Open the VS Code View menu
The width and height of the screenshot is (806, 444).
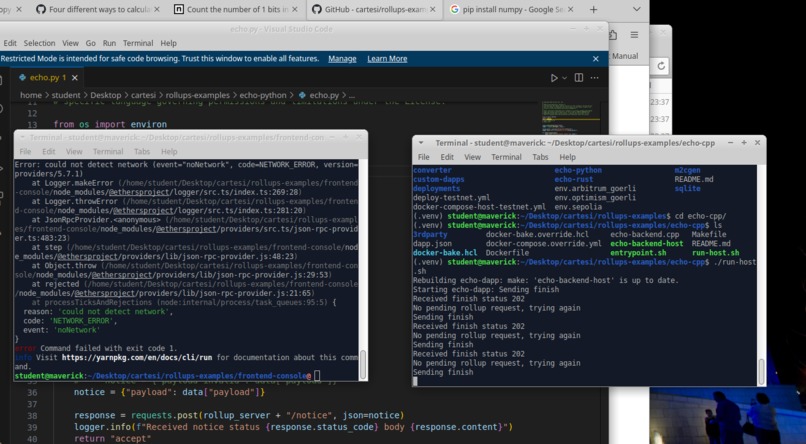pyautogui.click(x=70, y=43)
